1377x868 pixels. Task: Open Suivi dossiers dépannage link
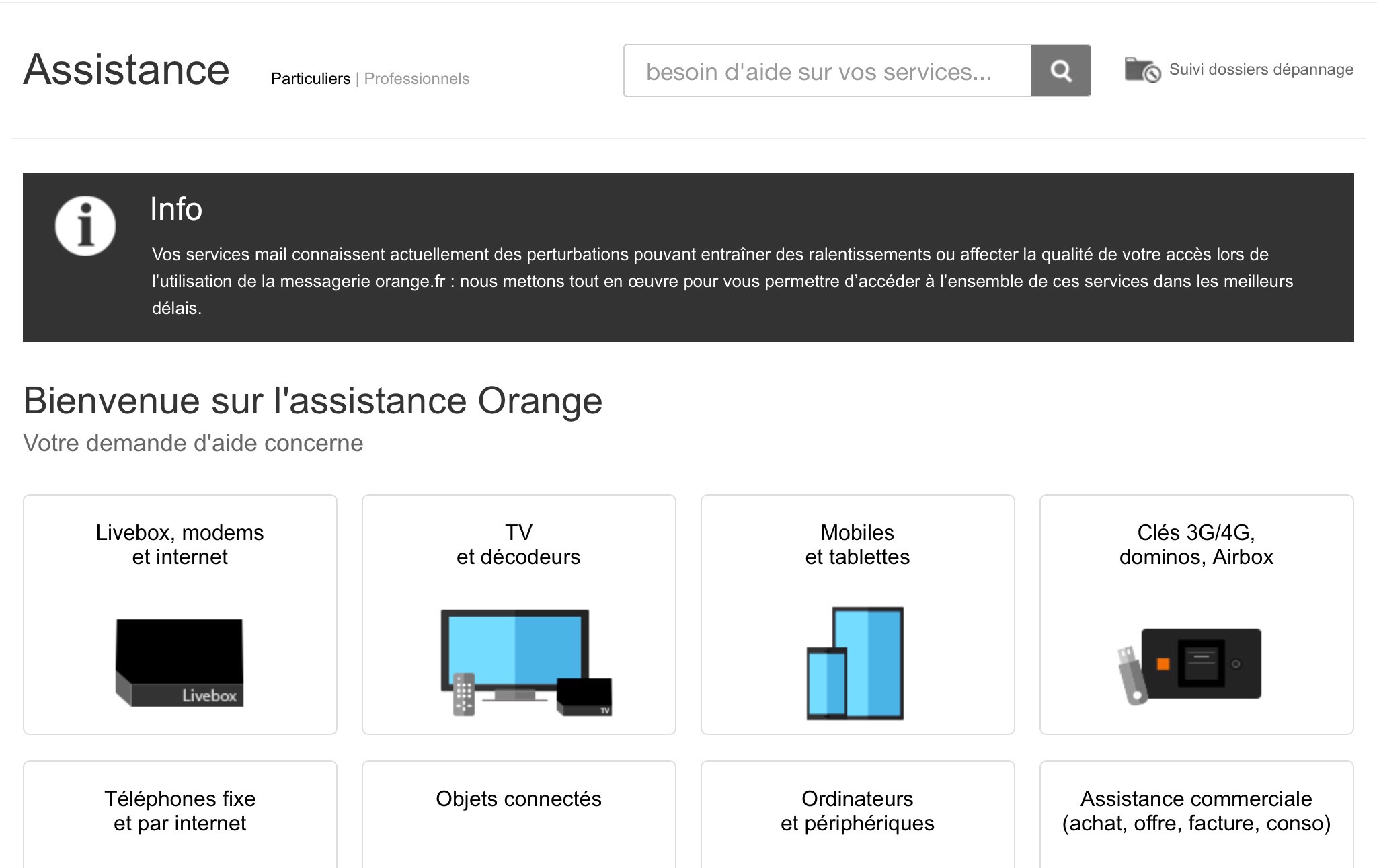(1261, 69)
